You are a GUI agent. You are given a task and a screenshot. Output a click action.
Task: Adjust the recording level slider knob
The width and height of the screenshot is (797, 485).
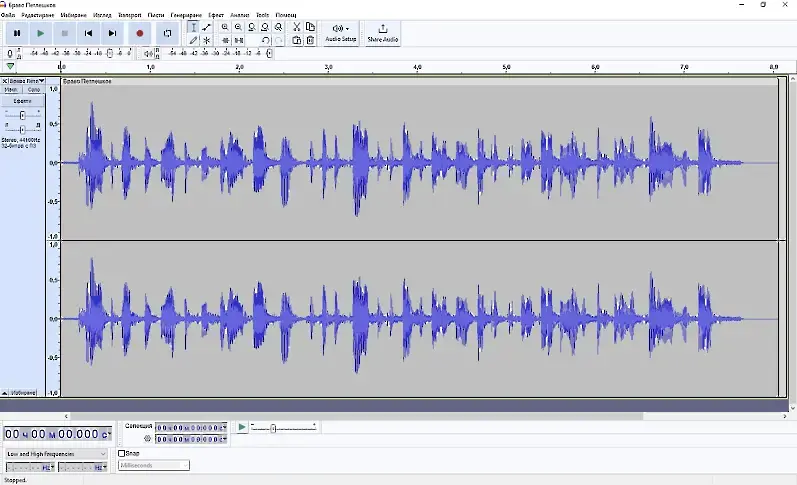tap(109, 53)
